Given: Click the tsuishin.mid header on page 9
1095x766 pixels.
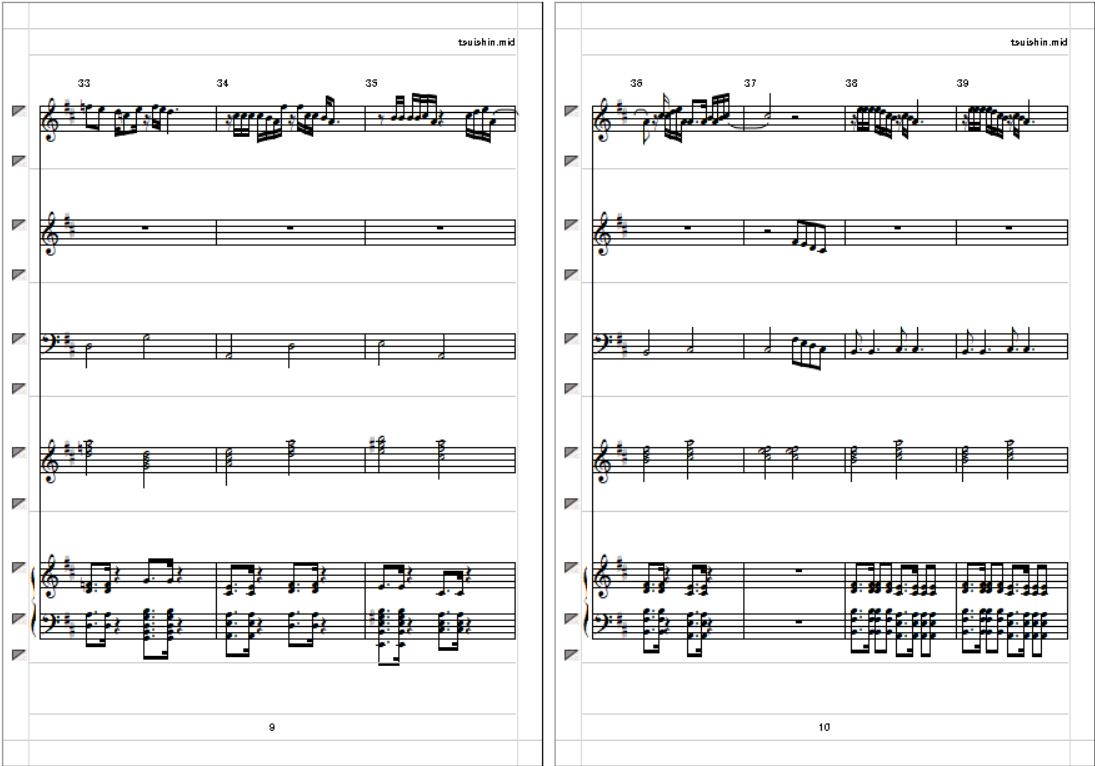Looking at the screenshot, I should [487, 42].
